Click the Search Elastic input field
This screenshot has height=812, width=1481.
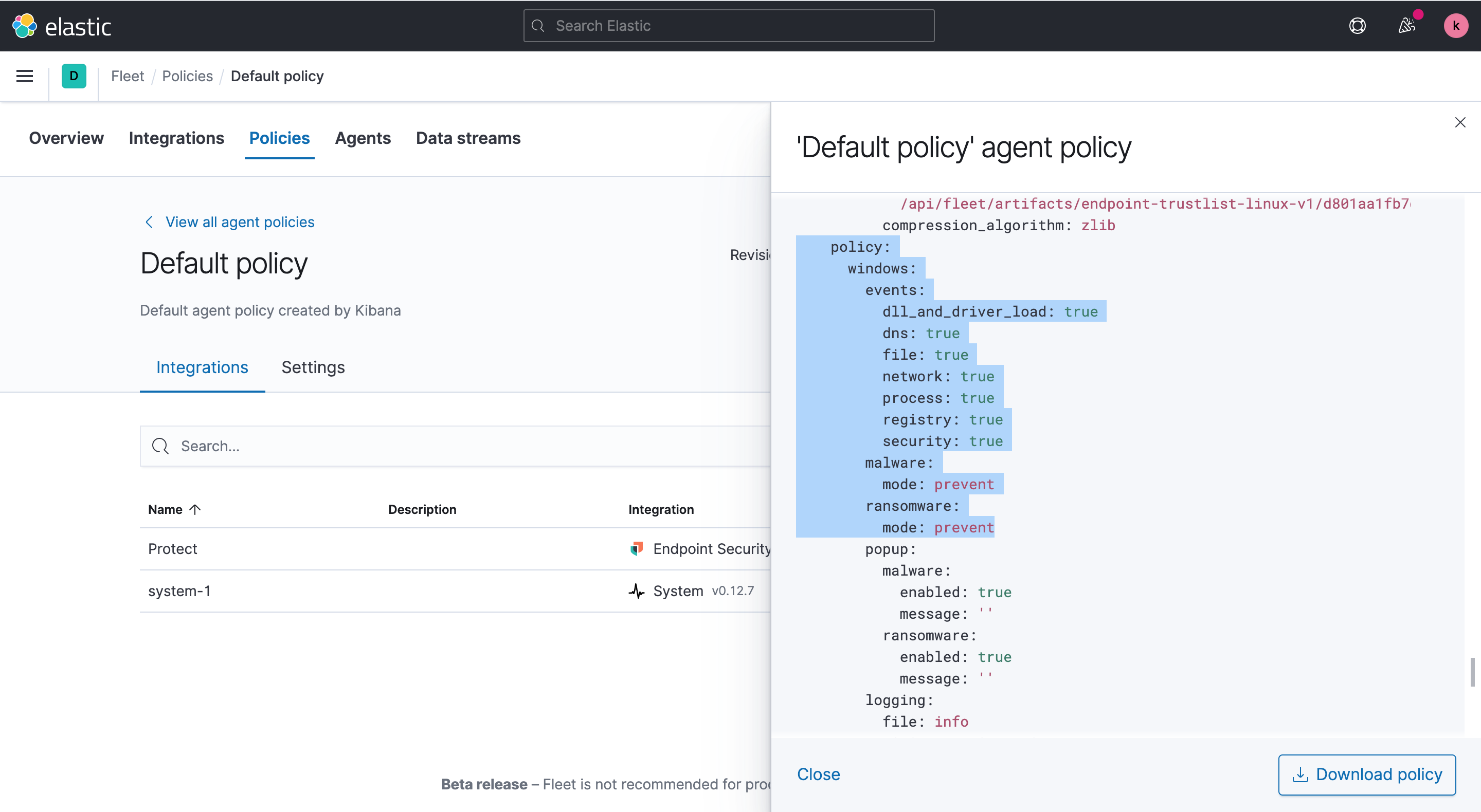coord(729,25)
